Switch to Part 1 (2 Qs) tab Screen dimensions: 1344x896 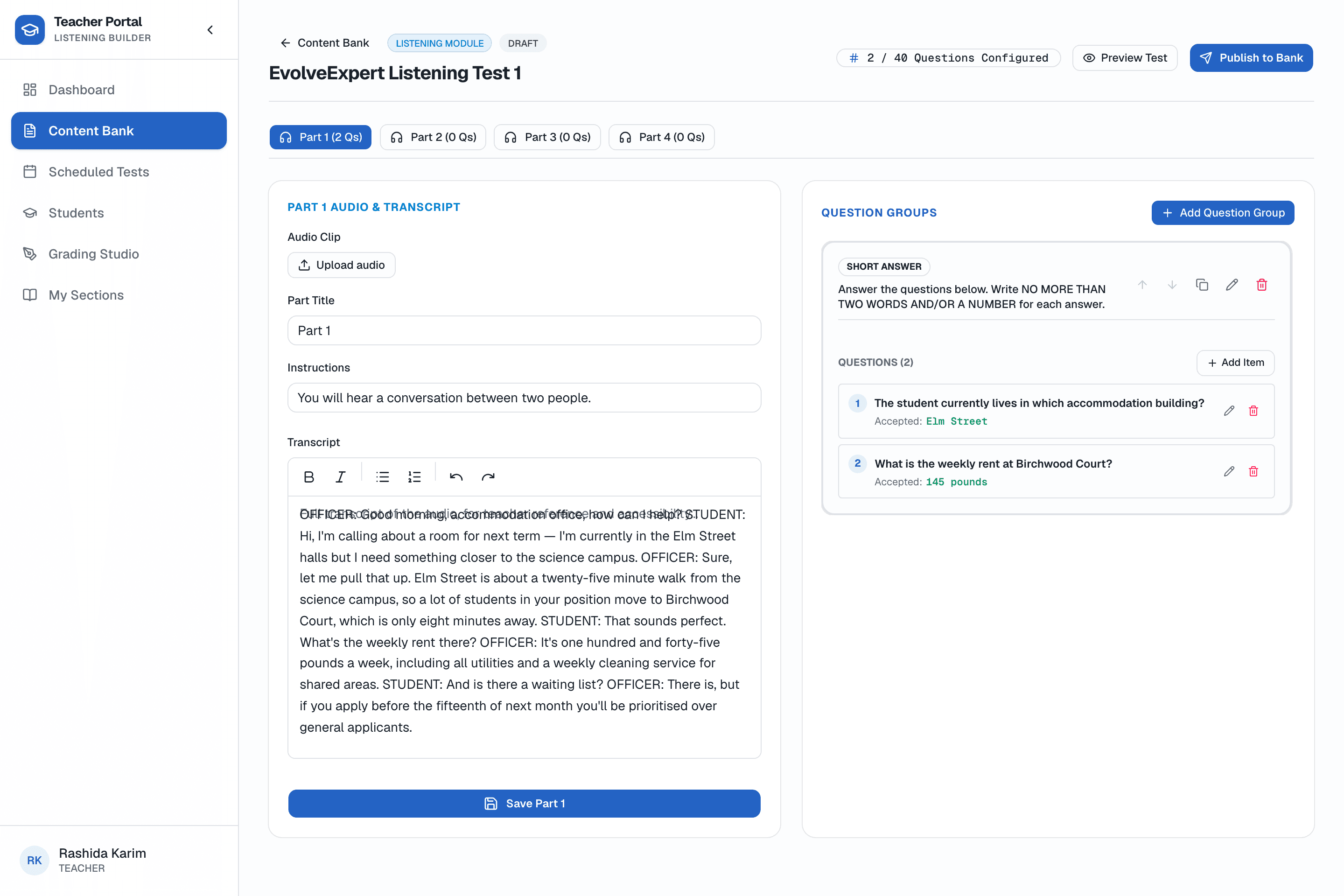coord(321,137)
